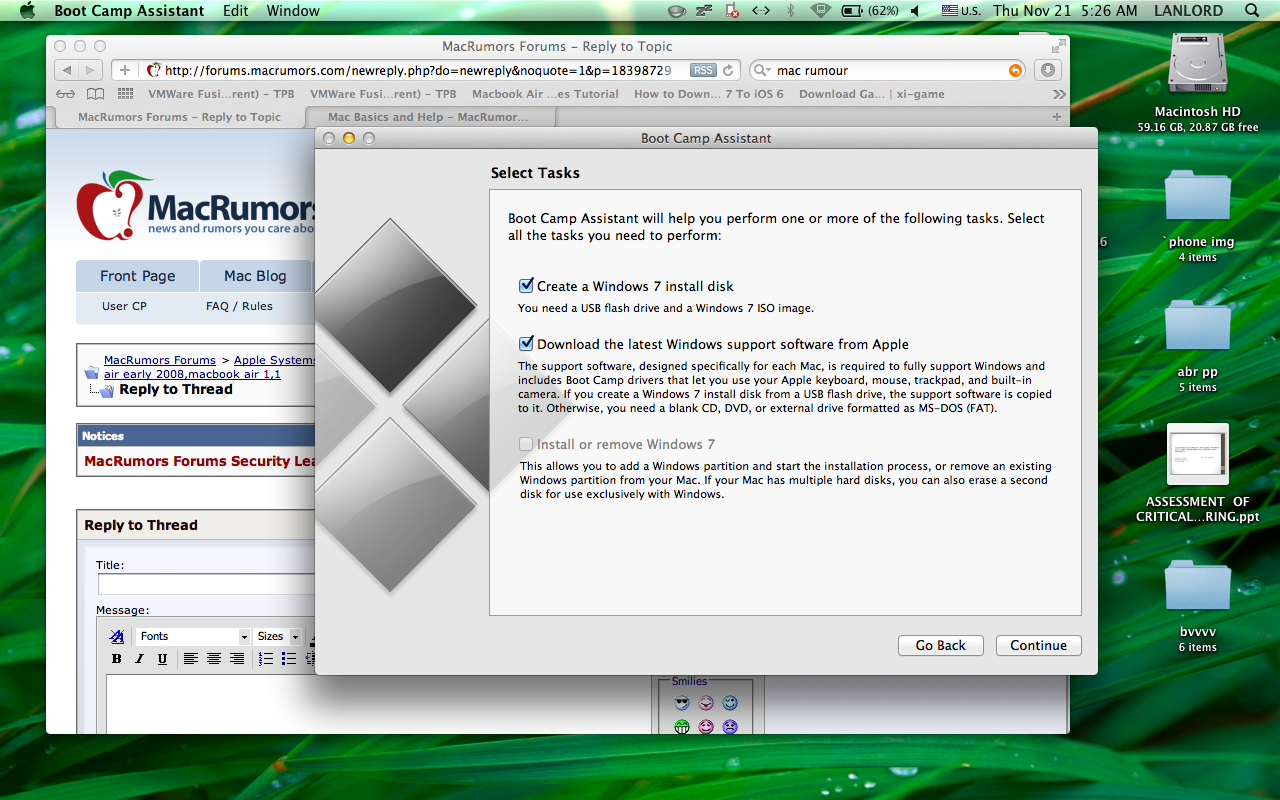Click the battery status icon in menu bar
Image resolution: width=1280 pixels, height=800 pixels.
[x=852, y=11]
